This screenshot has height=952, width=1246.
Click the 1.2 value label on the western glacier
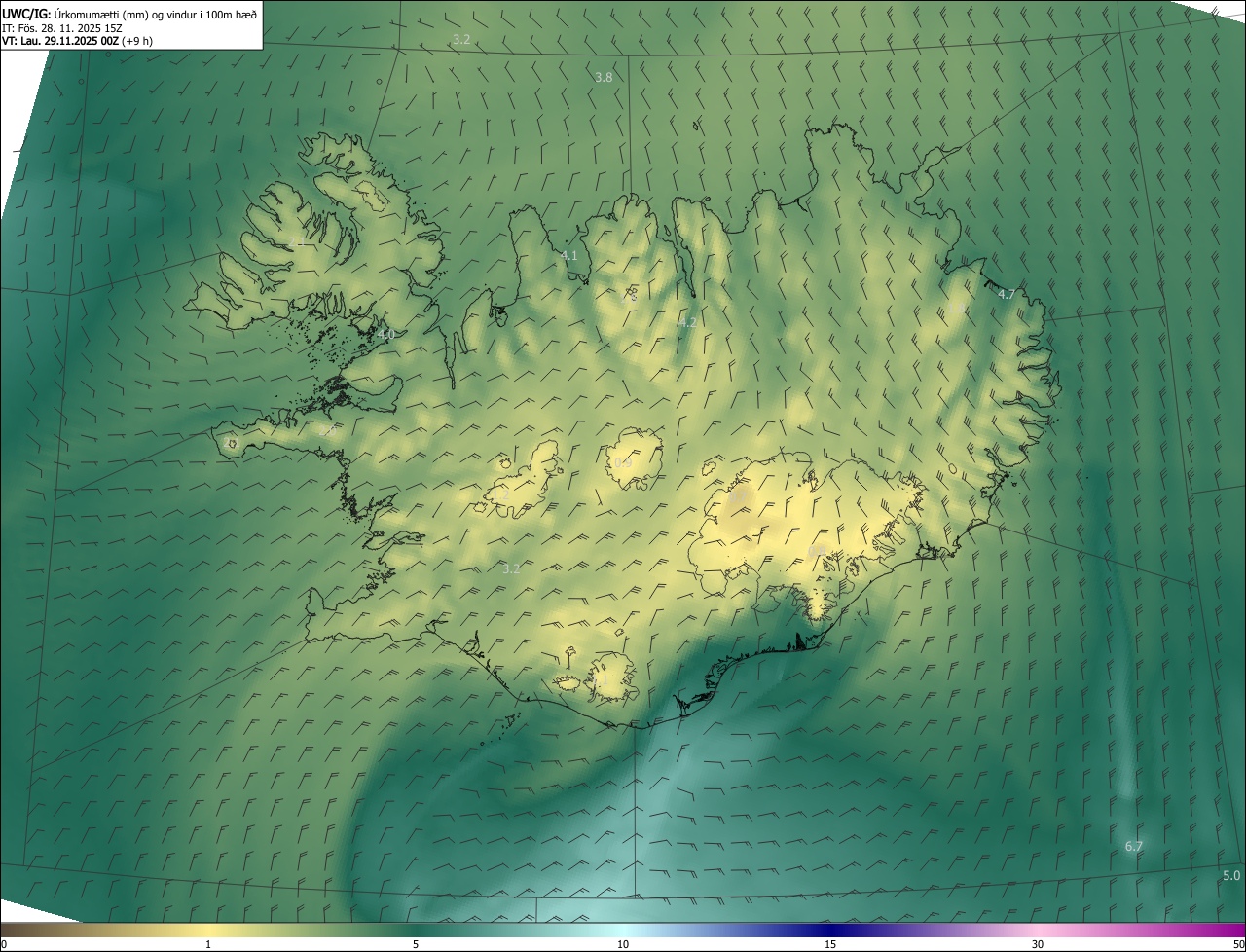pos(501,495)
